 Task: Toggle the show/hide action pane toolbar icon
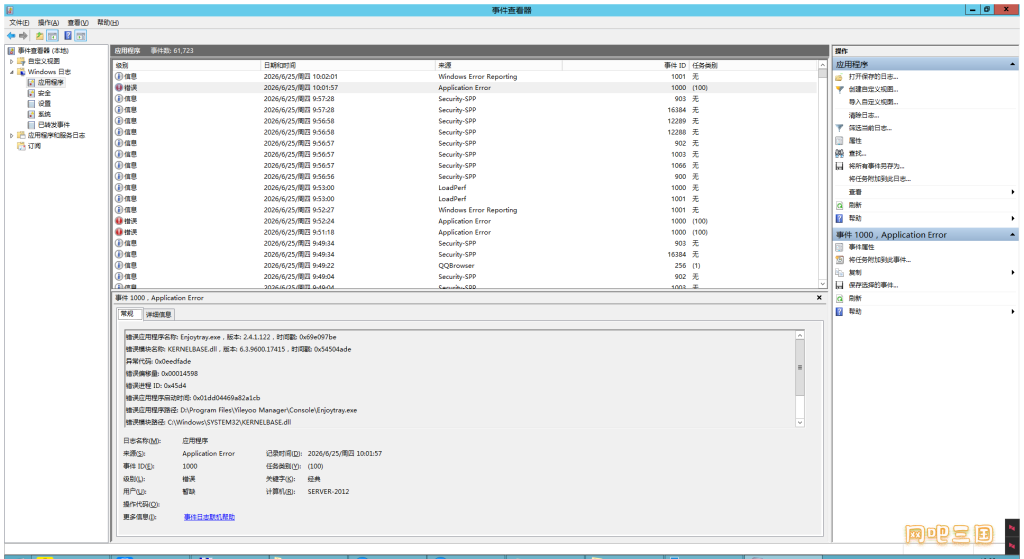pyautogui.click(x=81, y=36)
